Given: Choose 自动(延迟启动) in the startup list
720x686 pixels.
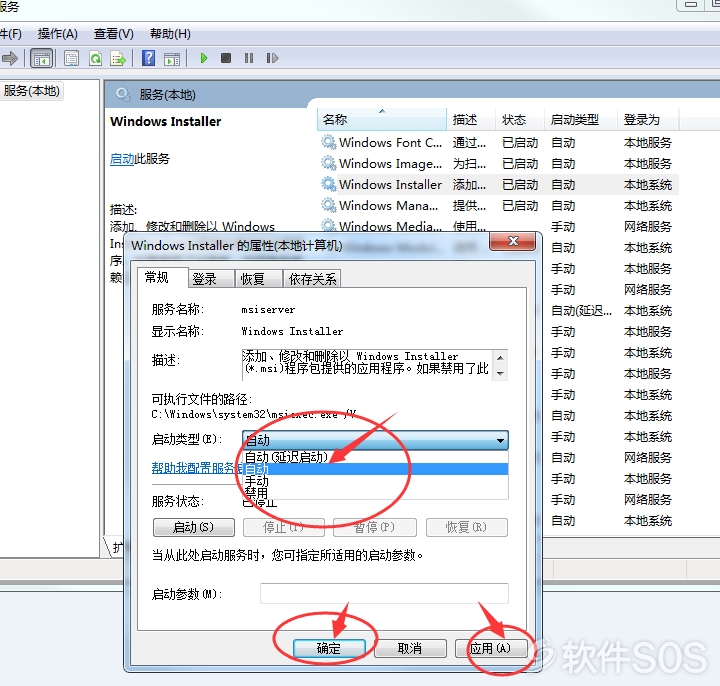Looking at the screenshot, I should click(375, 457).
